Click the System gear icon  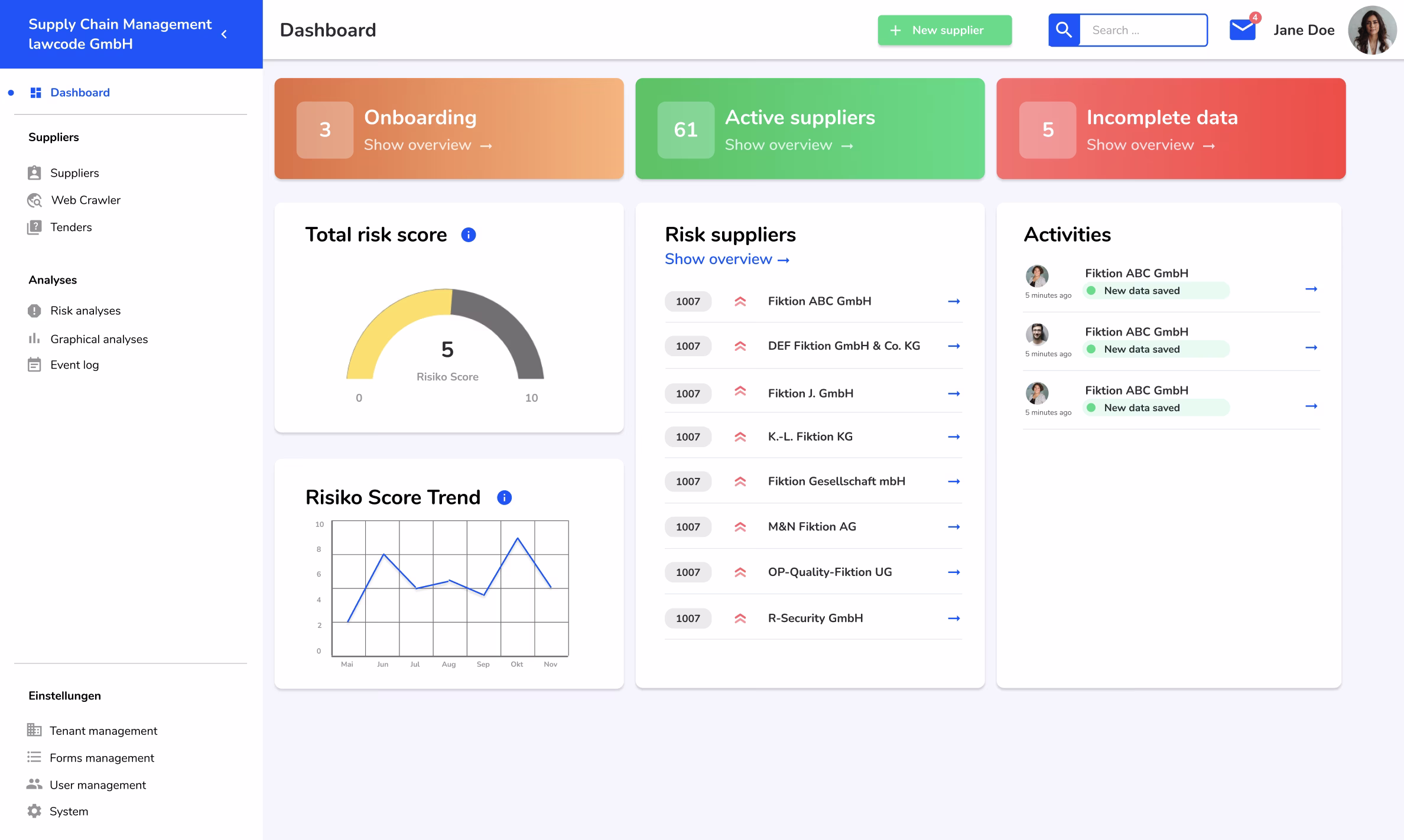click(x=34, y=811)
